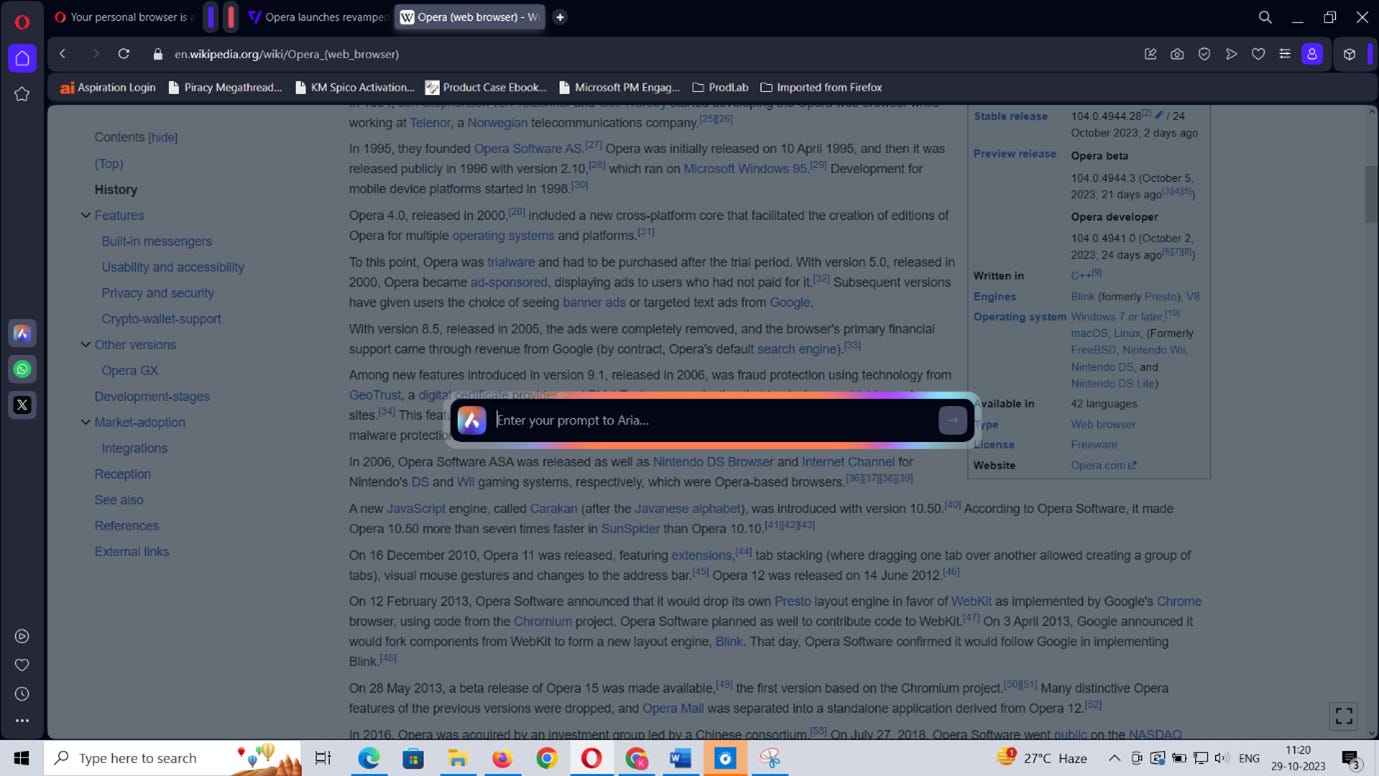Open the extensions cube icon

[x=1349, y=54]
